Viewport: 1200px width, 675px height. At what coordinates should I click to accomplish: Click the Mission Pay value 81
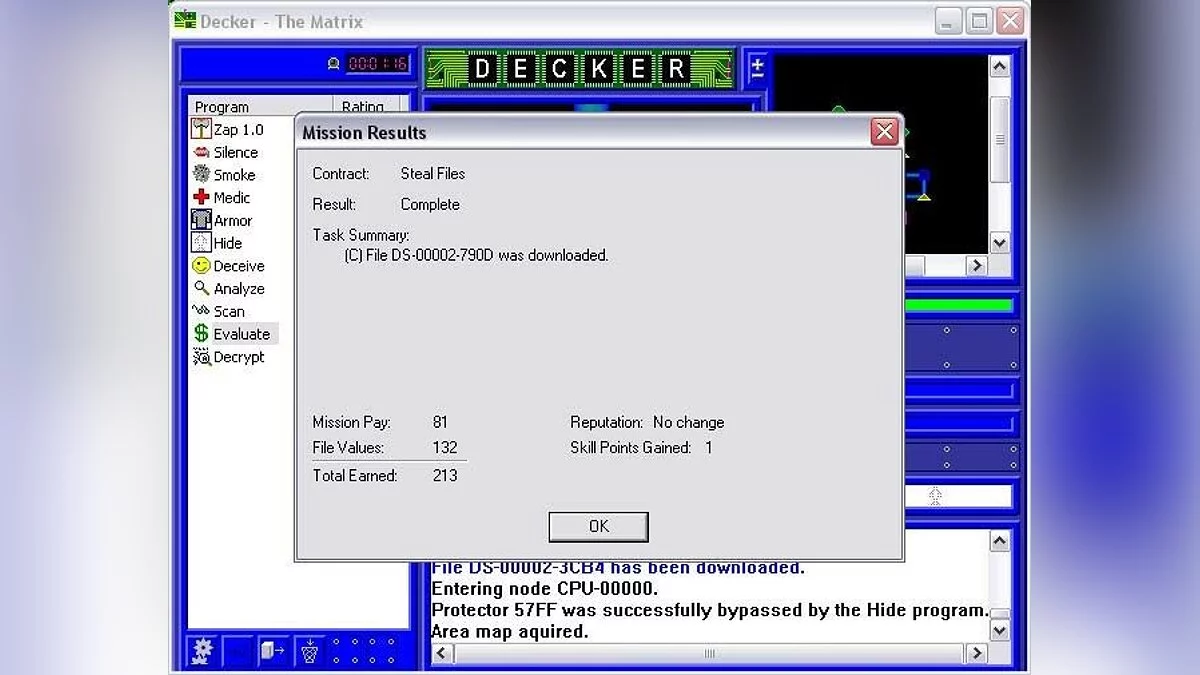coord(440,422)
